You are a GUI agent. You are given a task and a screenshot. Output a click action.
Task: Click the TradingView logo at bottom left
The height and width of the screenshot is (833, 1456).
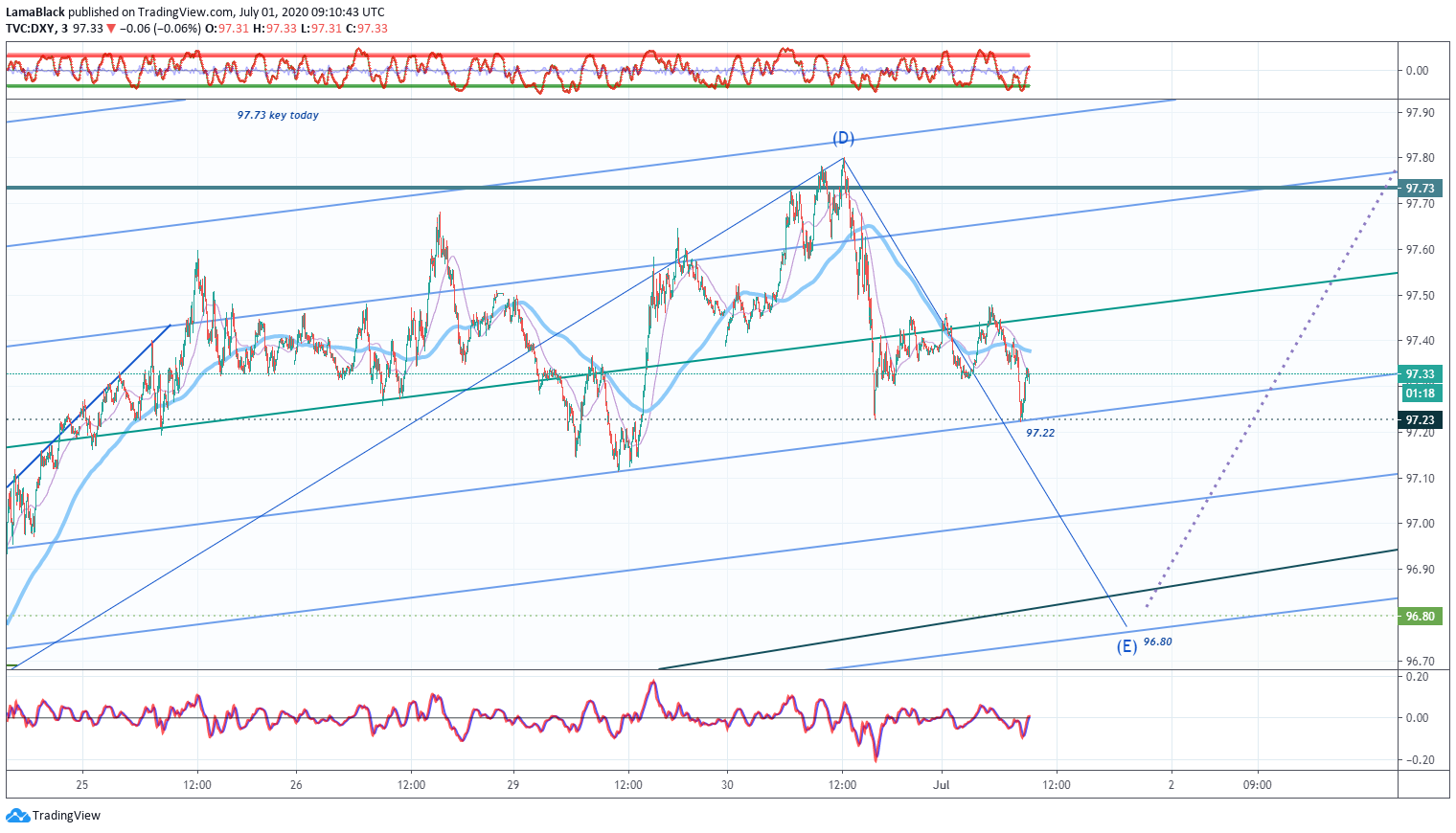click(53, 816)
